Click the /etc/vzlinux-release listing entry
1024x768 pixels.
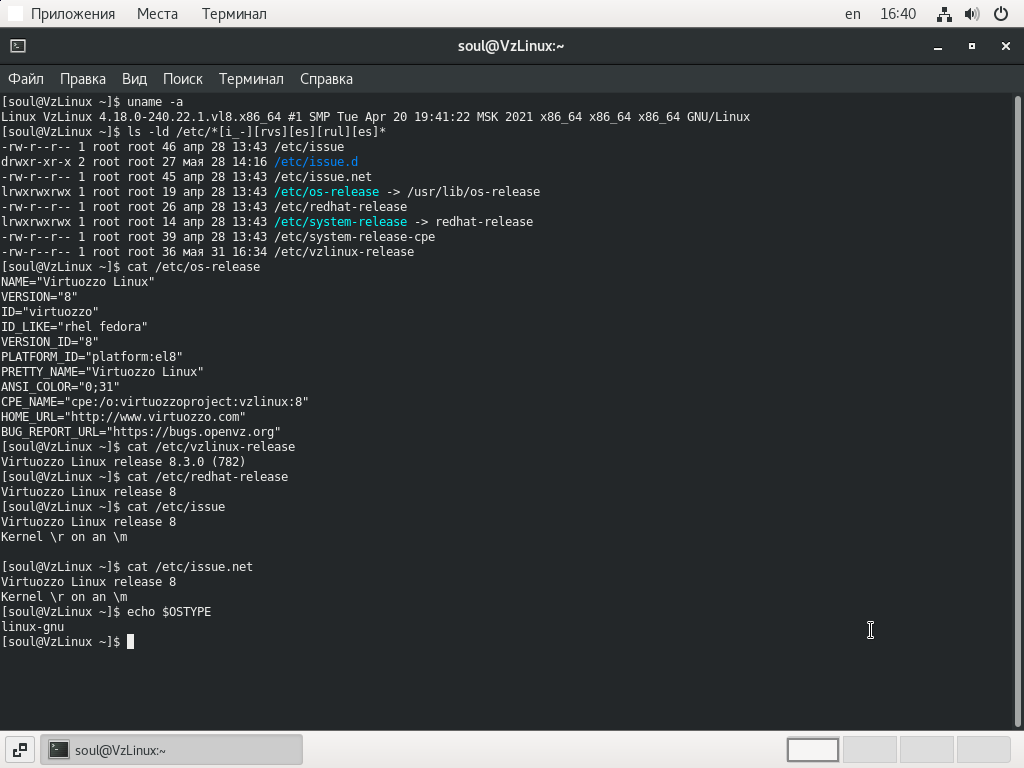344,252
